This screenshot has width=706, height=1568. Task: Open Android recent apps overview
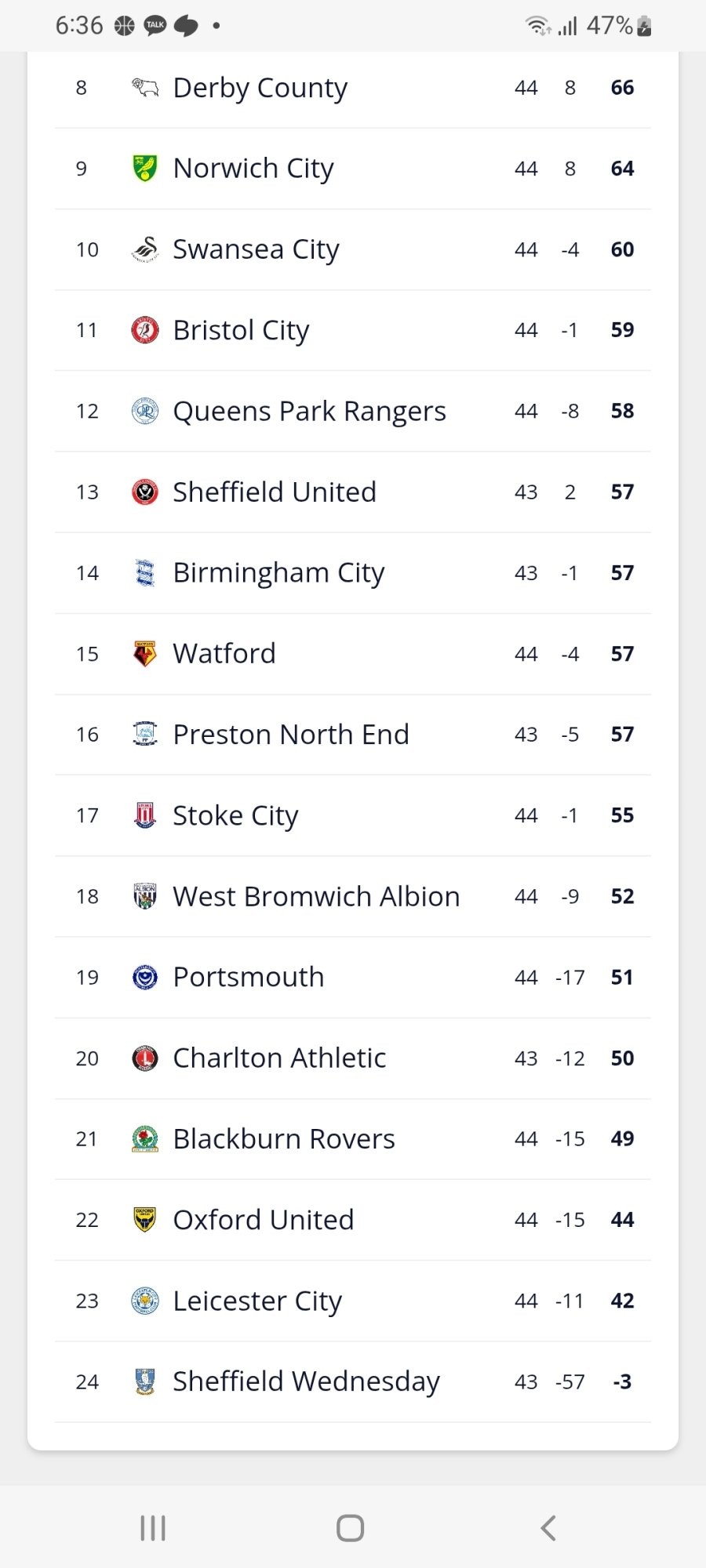pos(153,1528)
